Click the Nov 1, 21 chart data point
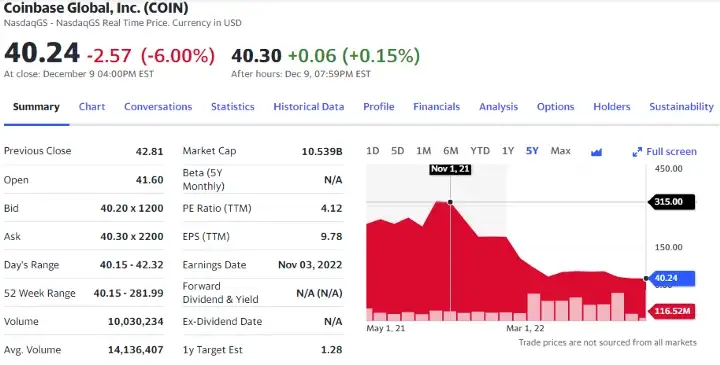Screen dimensions: 720x365 [x=450, y=202]
